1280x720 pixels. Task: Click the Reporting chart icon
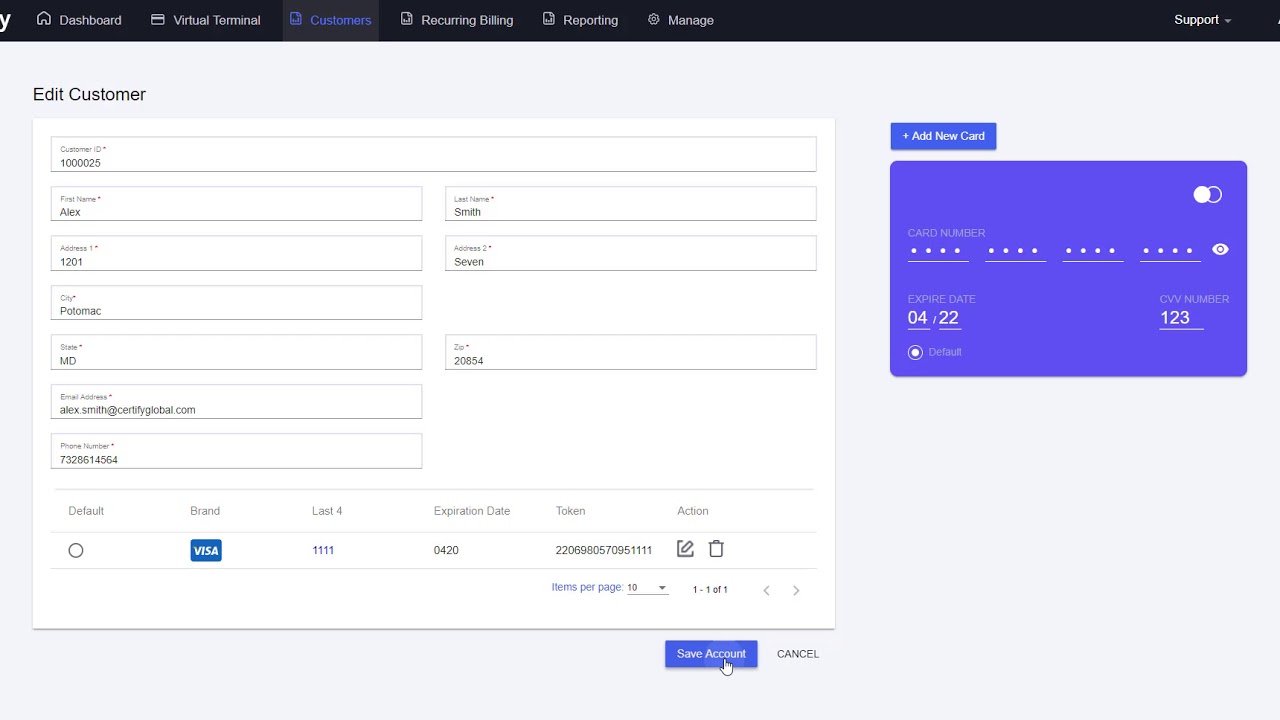tap(549, 19)
